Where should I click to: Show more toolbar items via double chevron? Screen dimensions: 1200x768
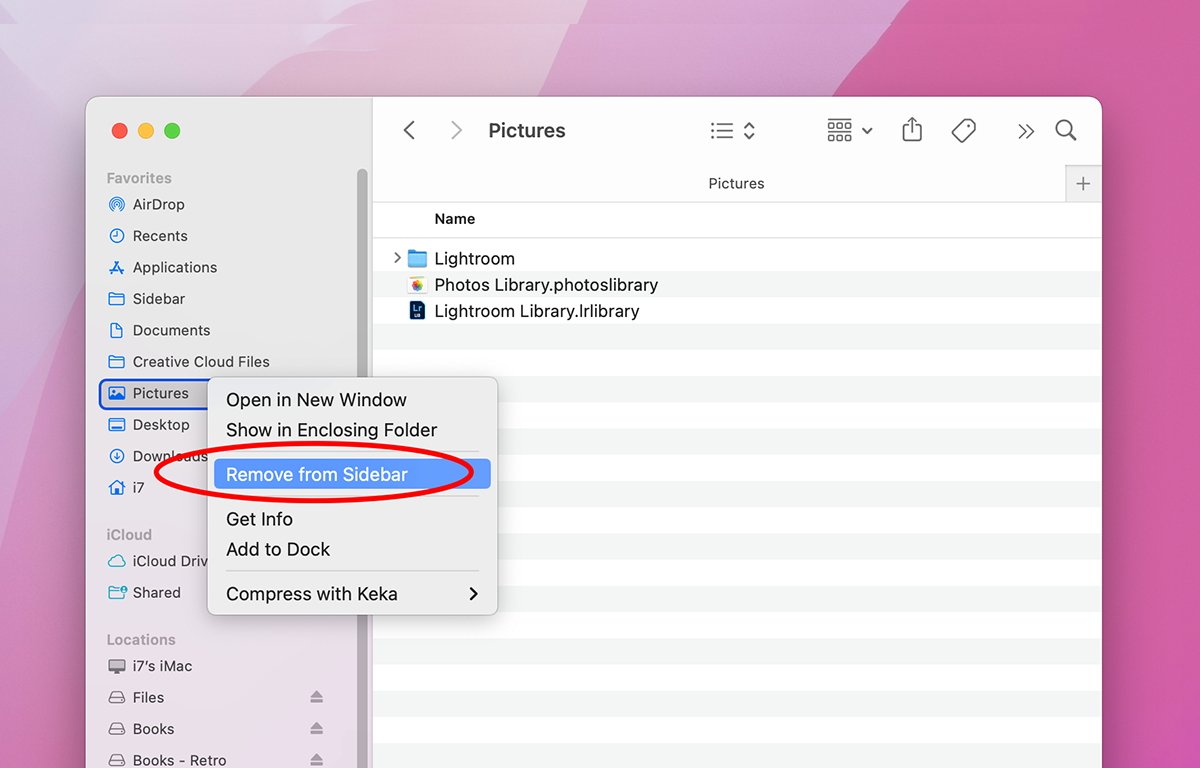click(1025, 130)
